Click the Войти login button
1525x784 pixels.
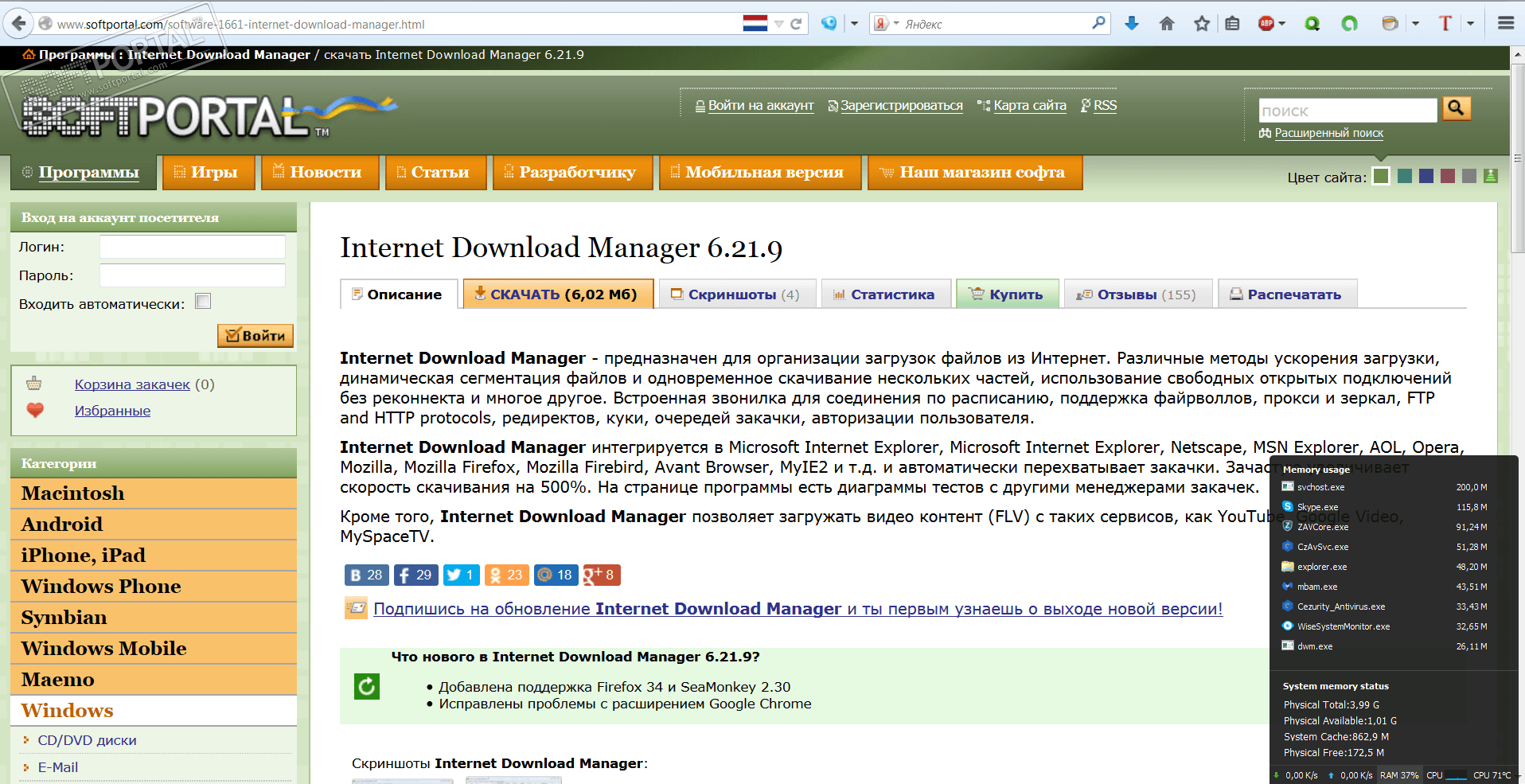point(255,336)
